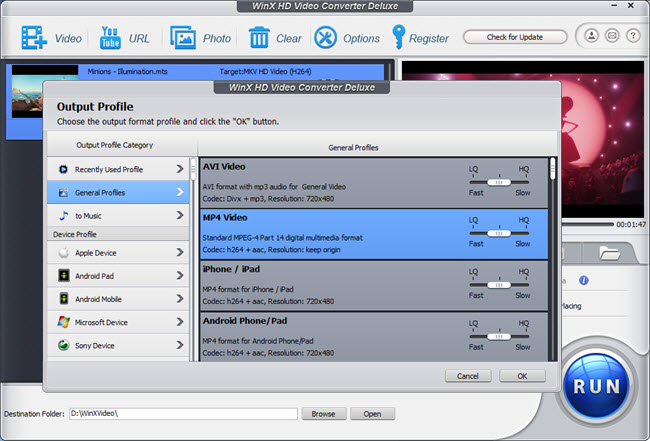
Task: Click the General Profiles category icon
Action: click(63, 192)
